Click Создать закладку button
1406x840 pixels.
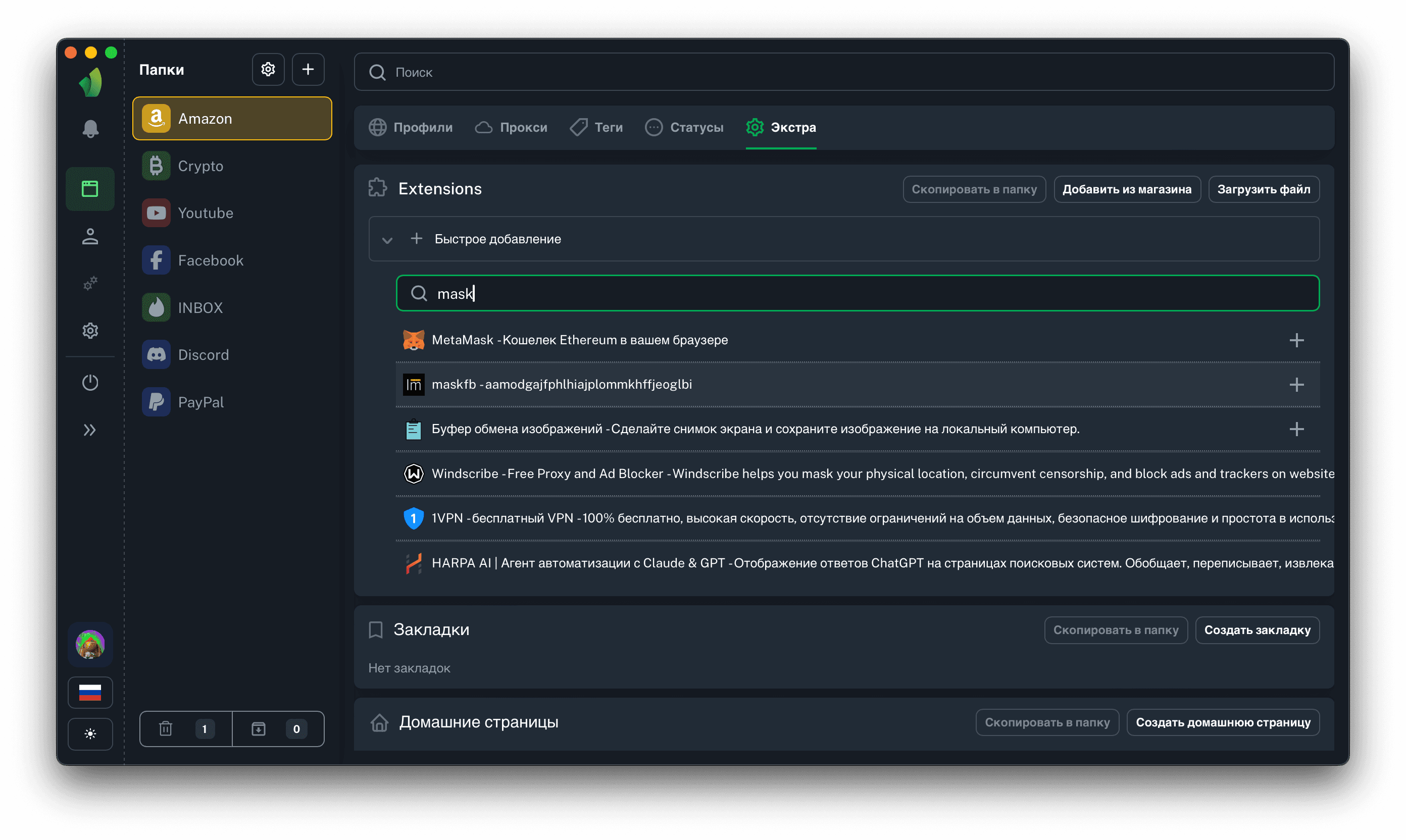pyautogui.click(x=1257, y=630)
